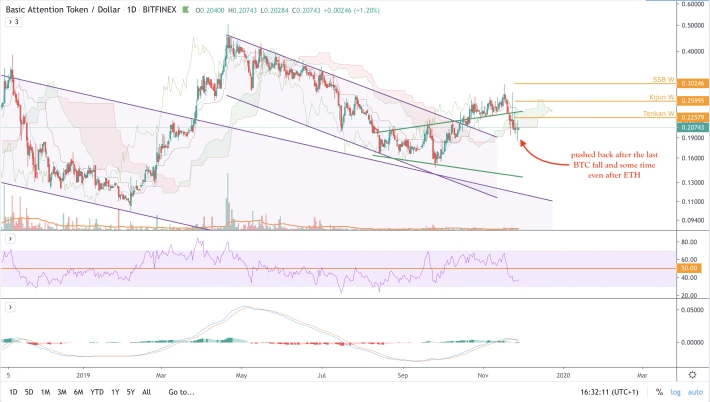The image size is (710, 402).
Task: Click the Tenkan W level label
Action: coord(659,113)
